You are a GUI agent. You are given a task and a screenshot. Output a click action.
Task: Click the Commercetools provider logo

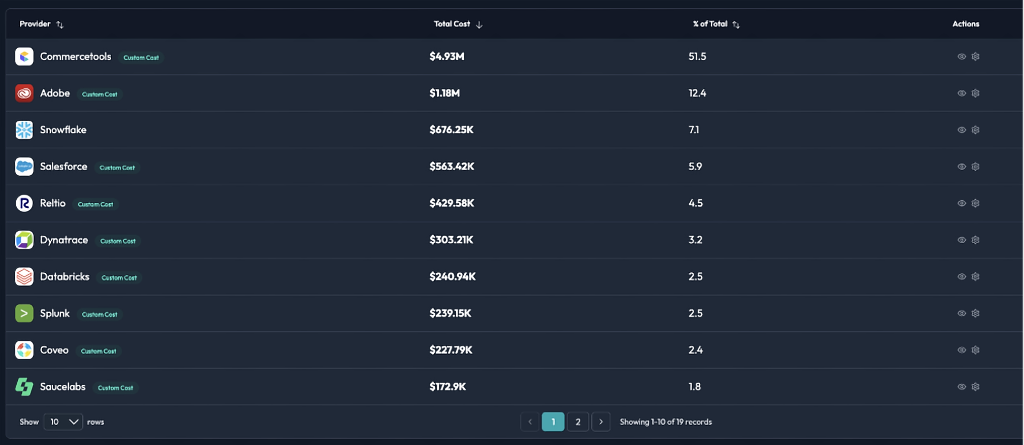click(24, 57)
